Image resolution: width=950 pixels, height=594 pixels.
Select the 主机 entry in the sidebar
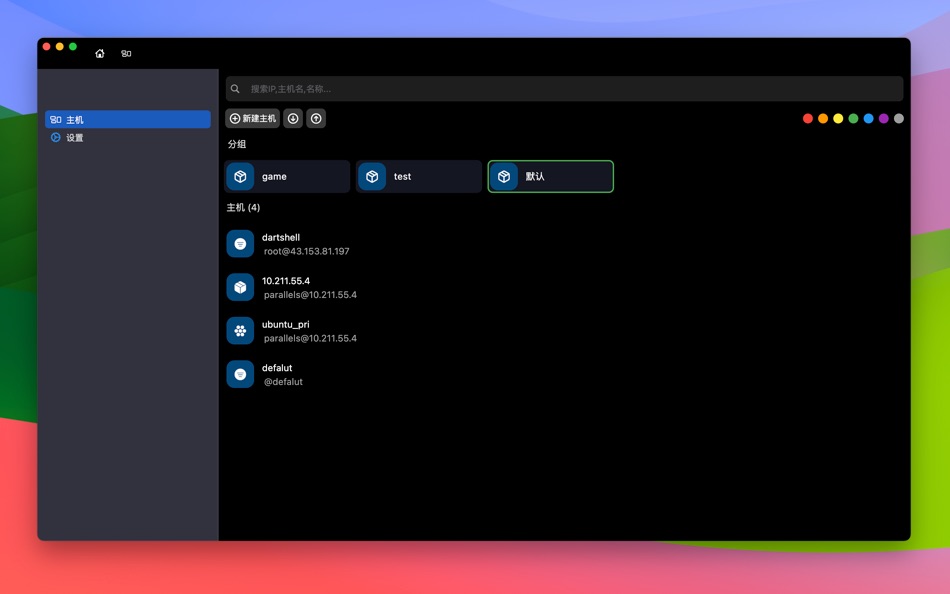coord(127,119)
